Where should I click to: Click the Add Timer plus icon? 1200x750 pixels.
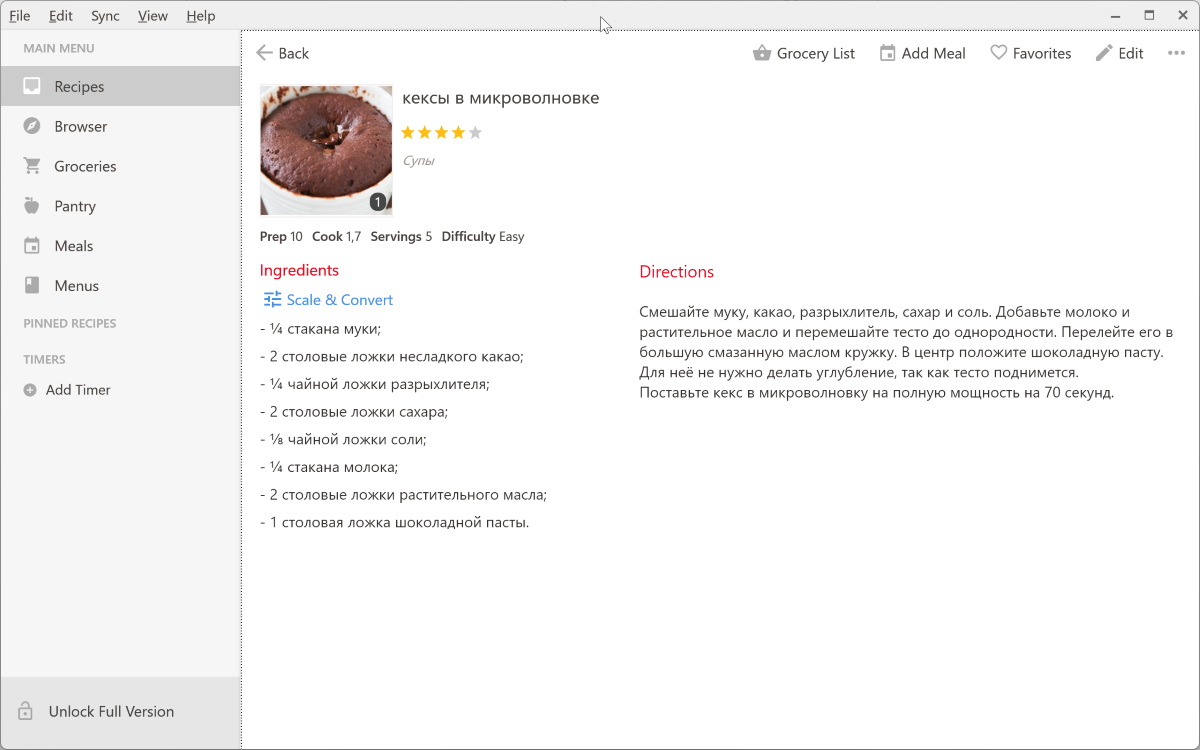click(30, 390)
